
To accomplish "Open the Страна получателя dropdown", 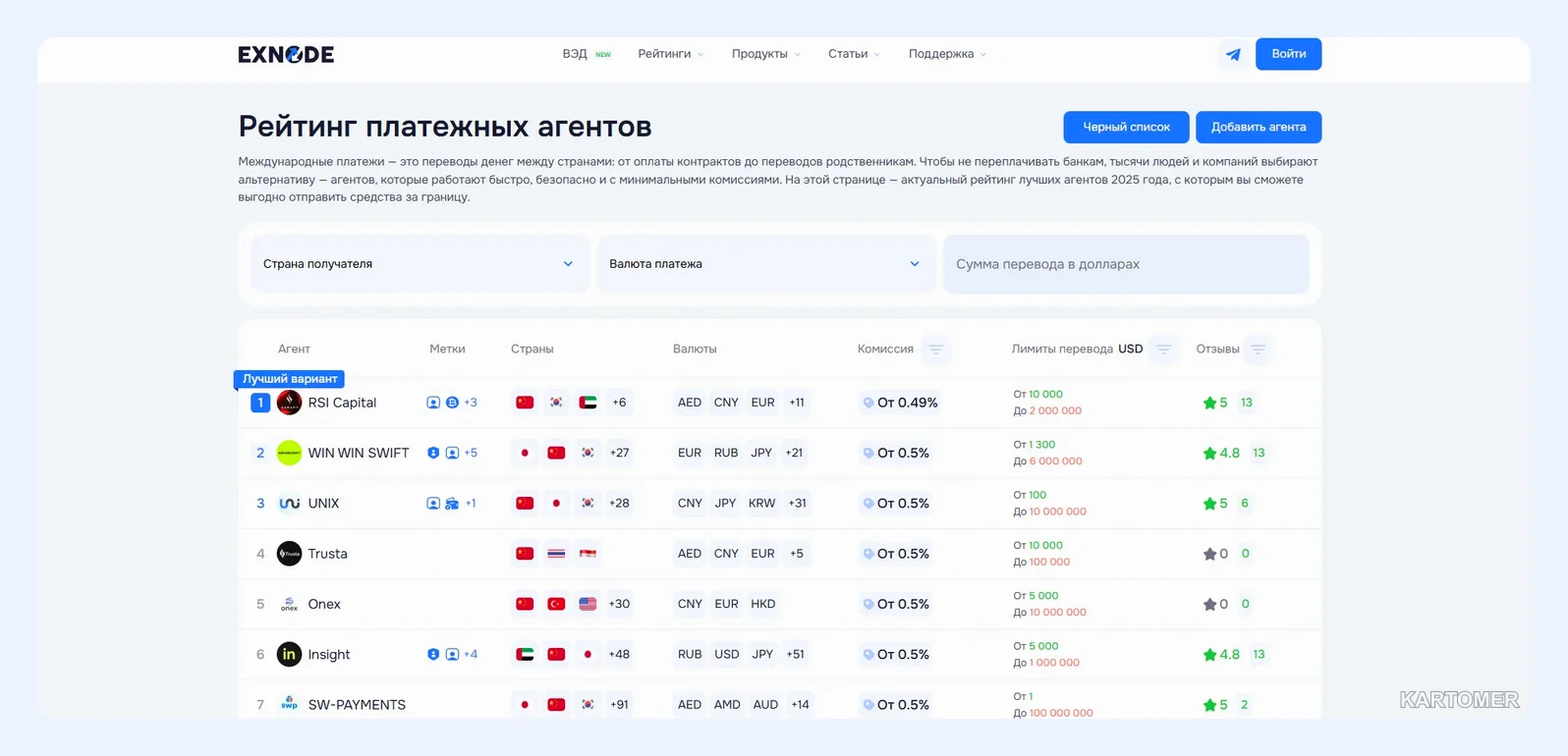I will pos(420,264).
